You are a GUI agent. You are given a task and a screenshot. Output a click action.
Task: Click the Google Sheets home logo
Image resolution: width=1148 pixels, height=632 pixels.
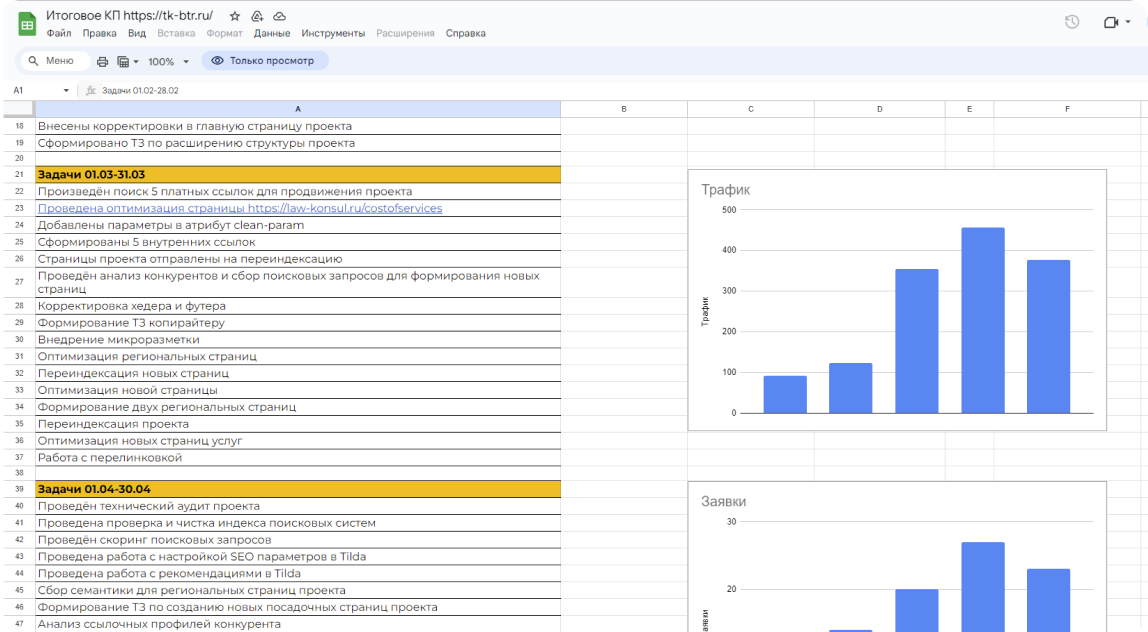coord(28,23)
